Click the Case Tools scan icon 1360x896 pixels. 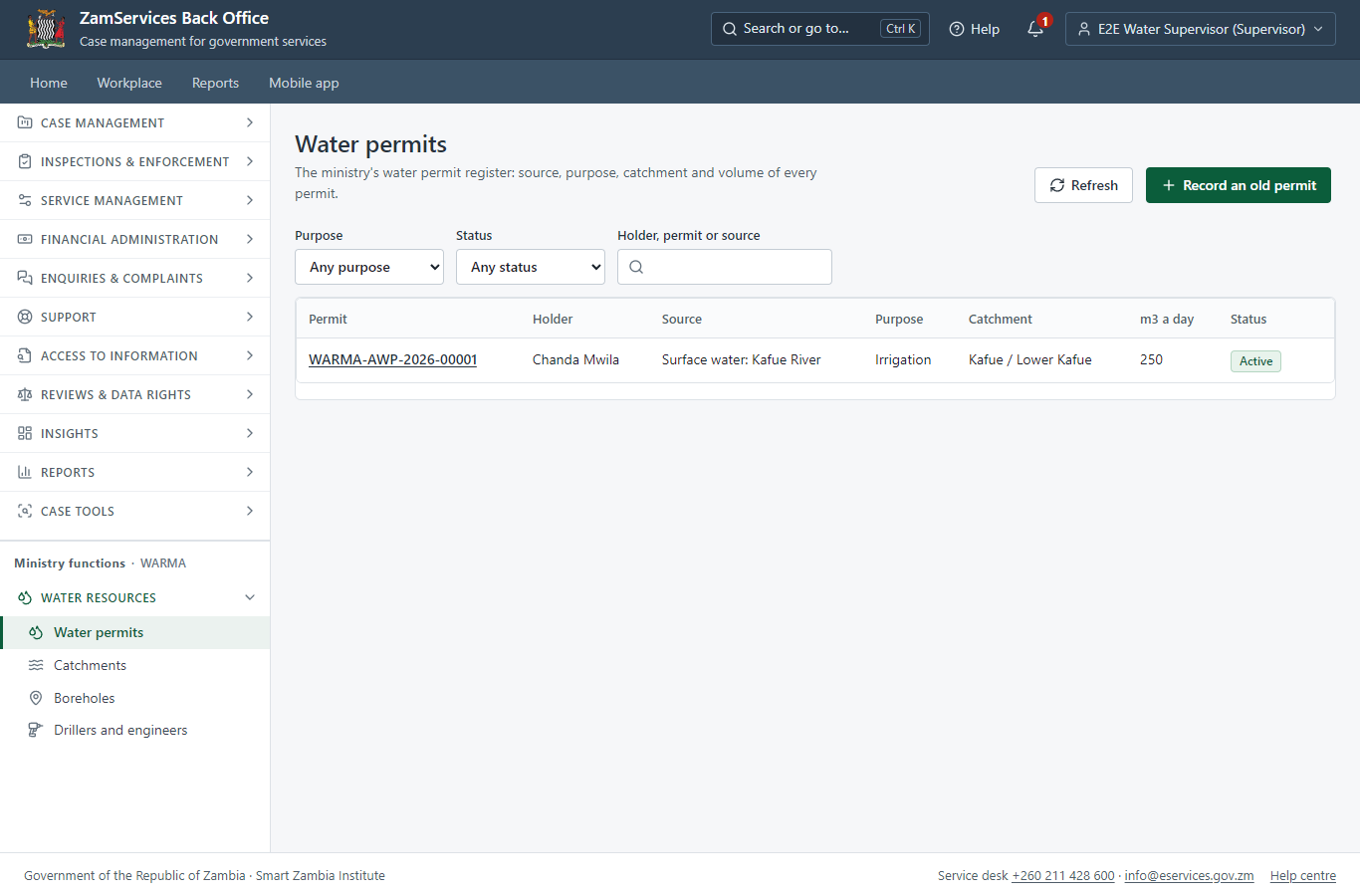pos(25,511)
